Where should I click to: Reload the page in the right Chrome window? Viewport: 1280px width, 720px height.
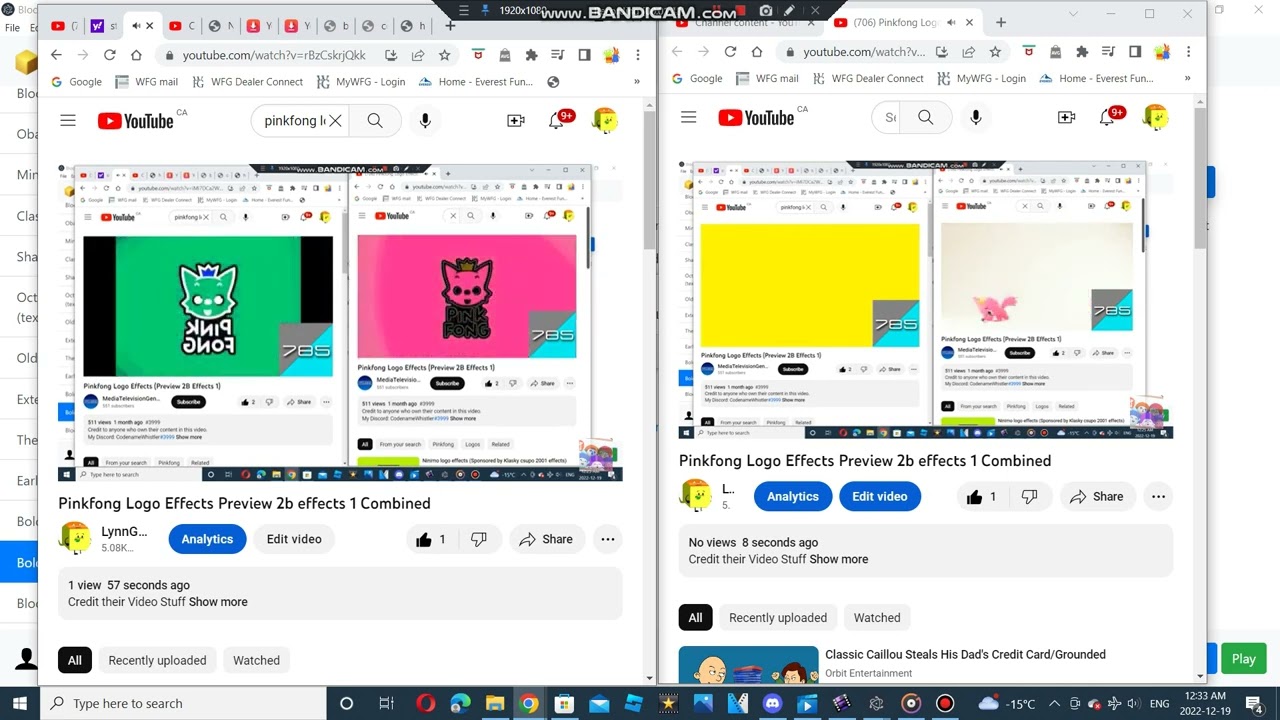pyautogui.click(x=730, y=52)
